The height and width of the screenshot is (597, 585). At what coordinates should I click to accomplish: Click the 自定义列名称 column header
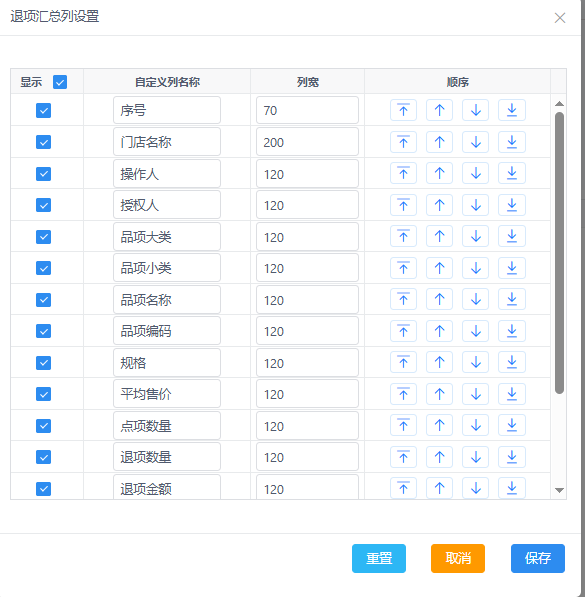click(167, 82)
